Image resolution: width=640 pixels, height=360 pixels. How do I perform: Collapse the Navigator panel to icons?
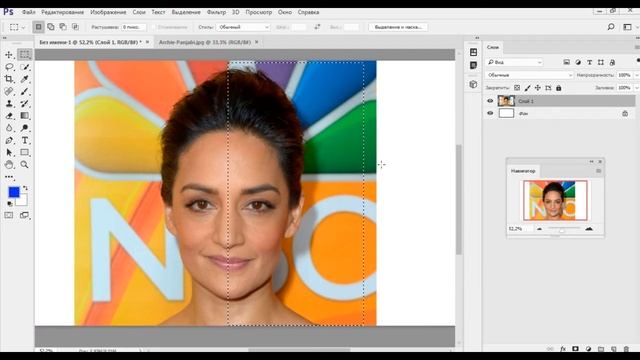(591, 162)
